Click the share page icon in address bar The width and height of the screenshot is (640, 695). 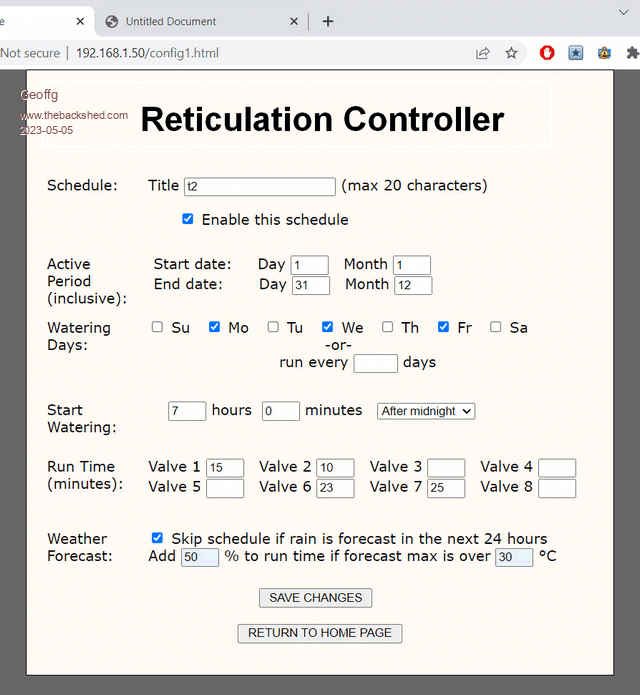pyautogui.click(x=483, y=53)
